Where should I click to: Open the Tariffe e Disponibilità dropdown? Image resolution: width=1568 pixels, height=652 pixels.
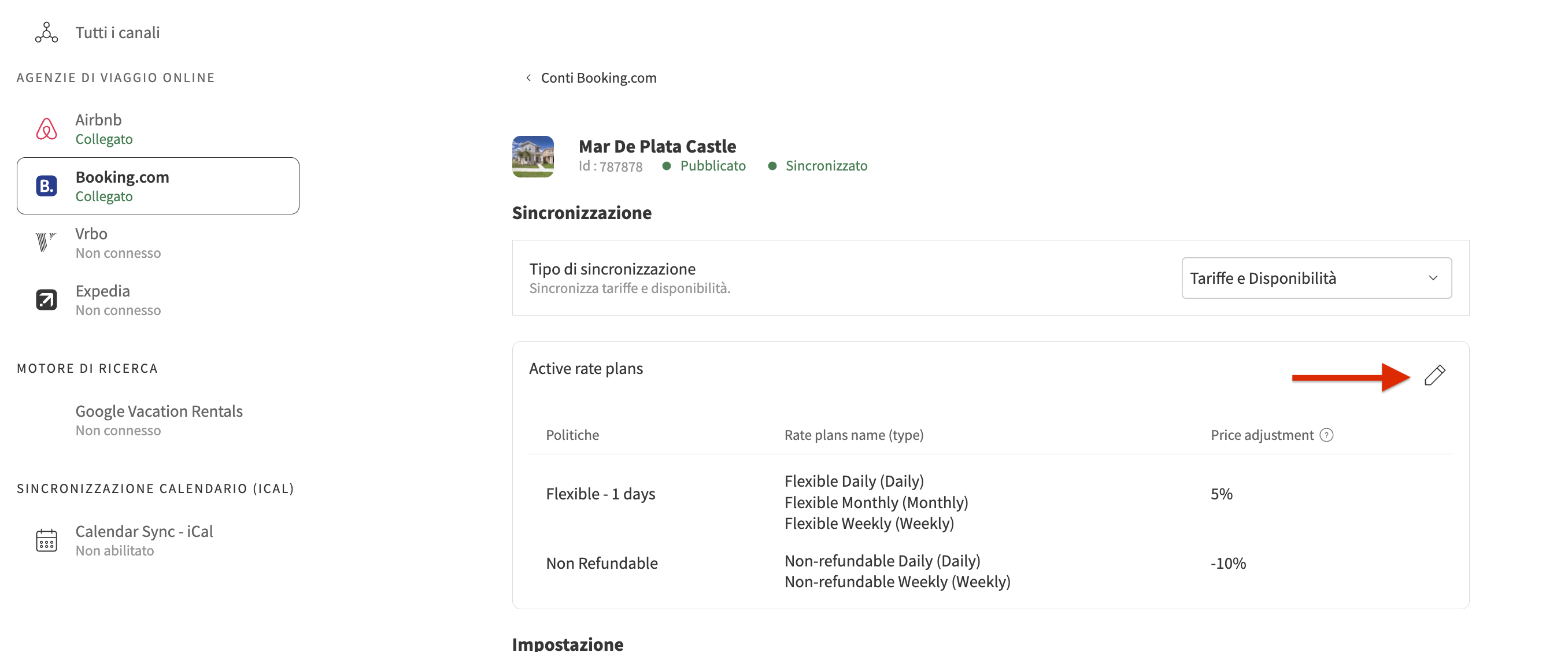click(1316, 277)
